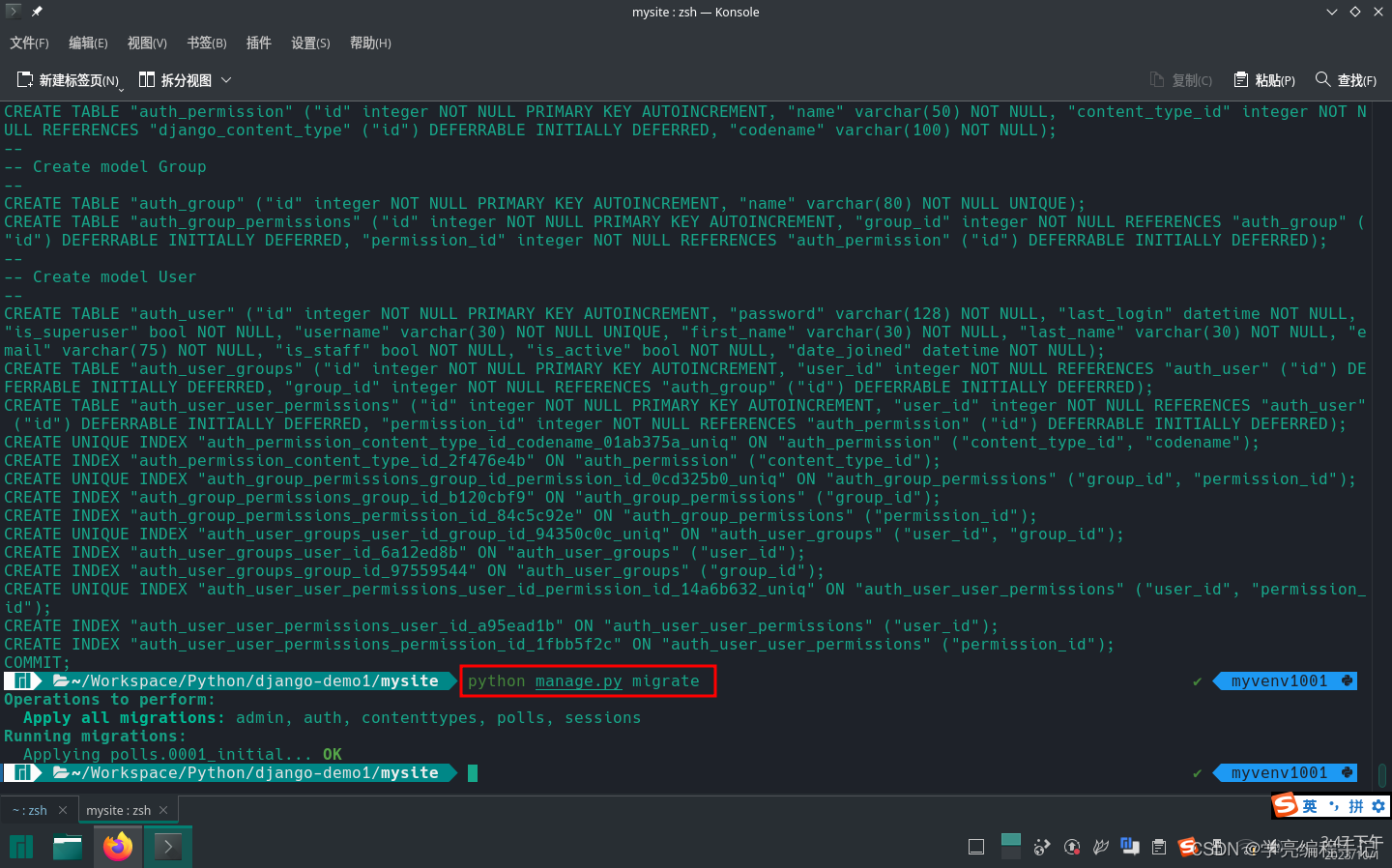Close the "mysite : zsh" tab

pos(163,810)
